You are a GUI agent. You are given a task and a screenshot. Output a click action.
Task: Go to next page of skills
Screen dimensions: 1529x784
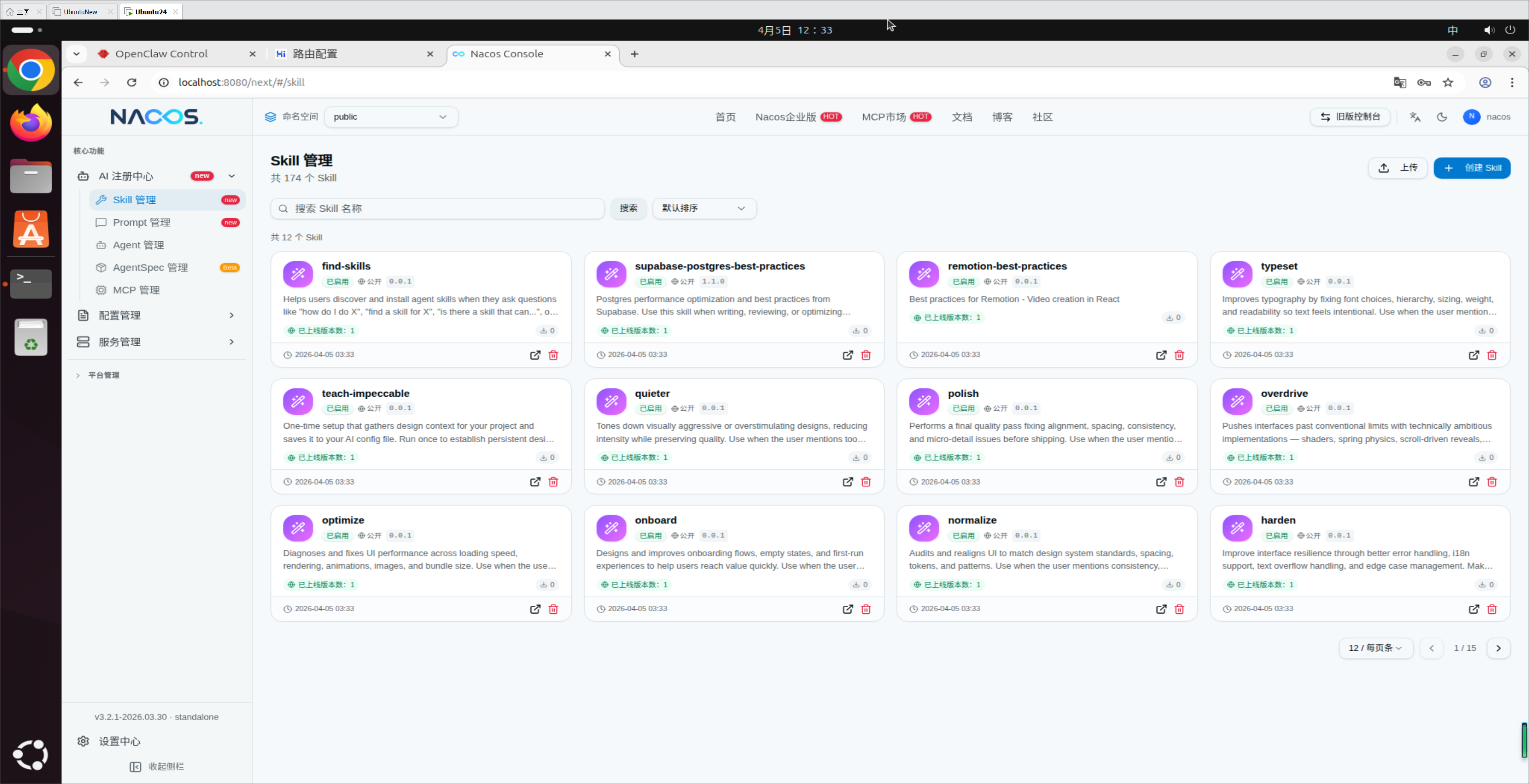pos(1498,648)
